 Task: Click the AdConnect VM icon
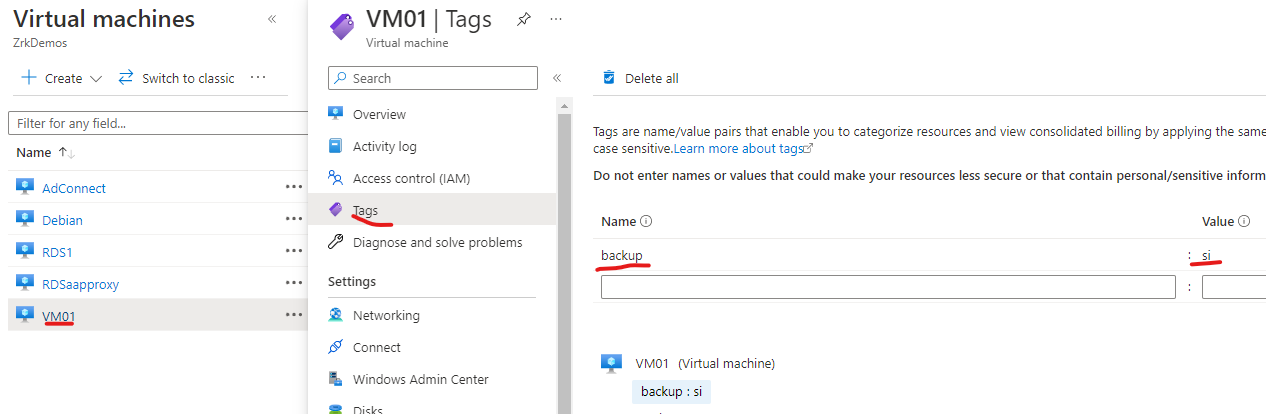click(26, 188)
